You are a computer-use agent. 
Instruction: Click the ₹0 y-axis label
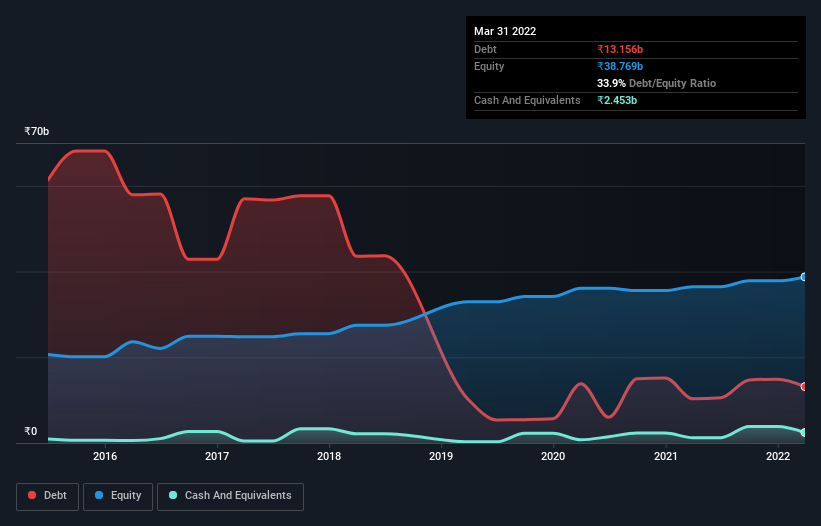point(31,431)
